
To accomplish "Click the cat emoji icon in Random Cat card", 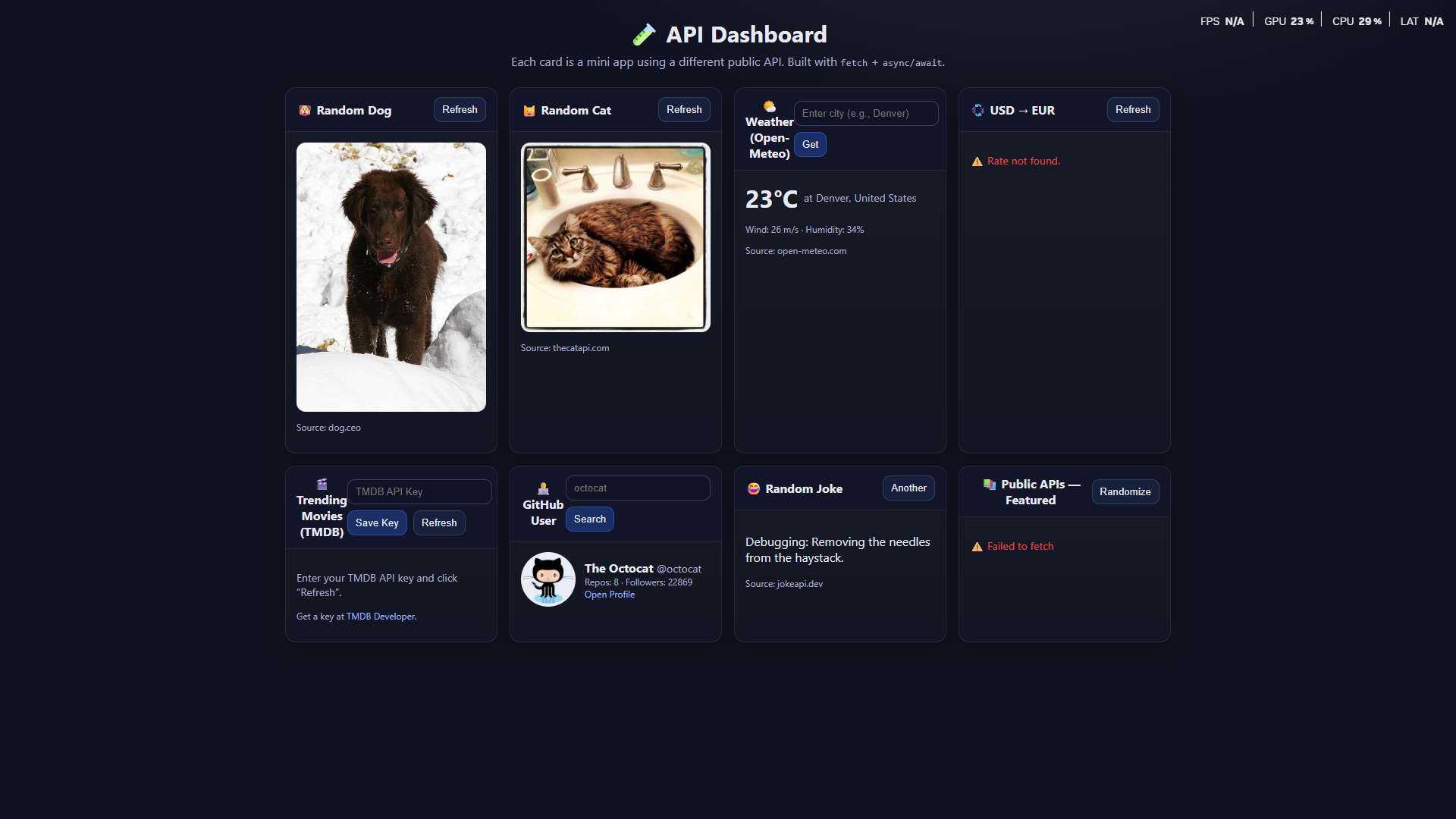I will point(529,111).
